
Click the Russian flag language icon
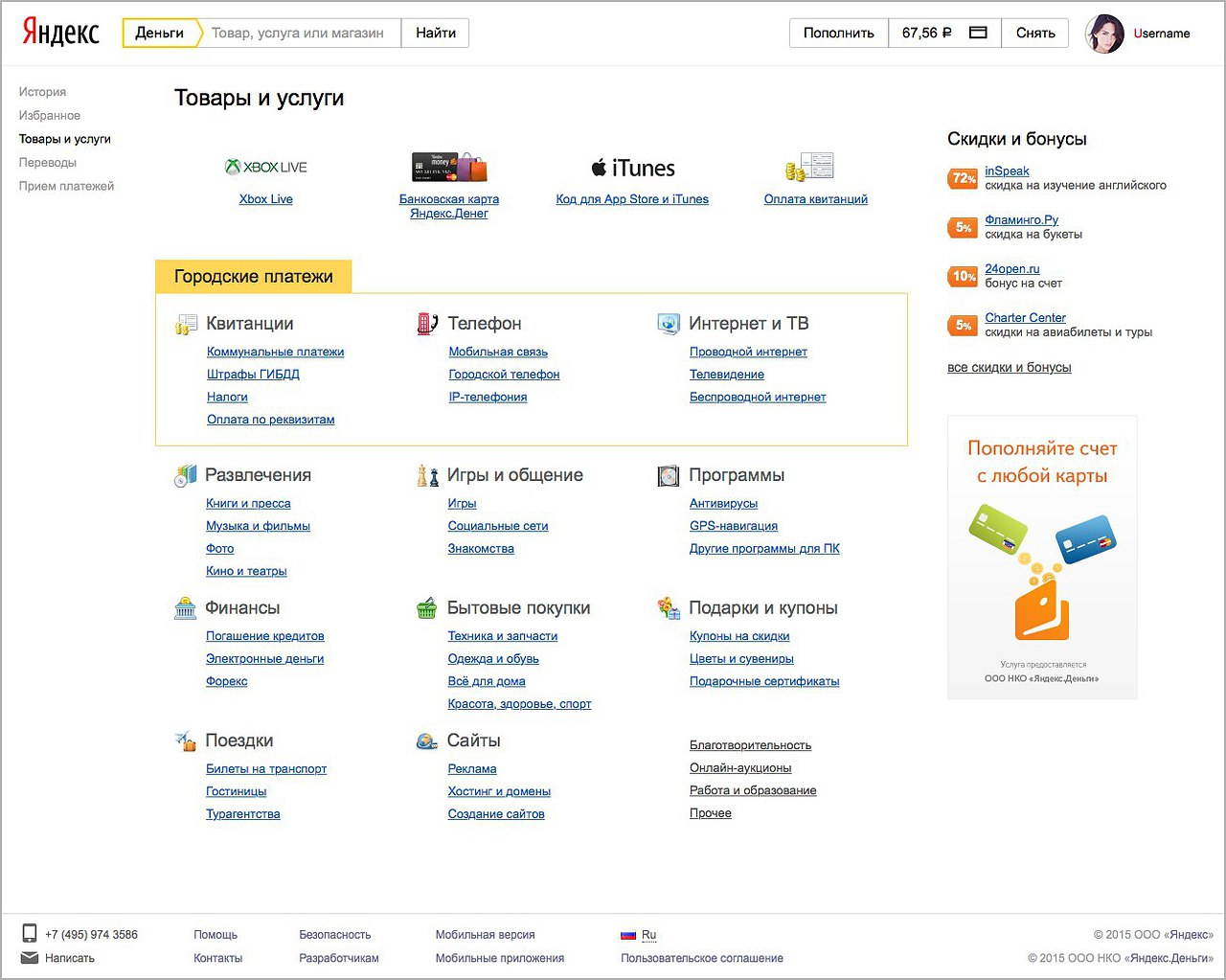628,935
